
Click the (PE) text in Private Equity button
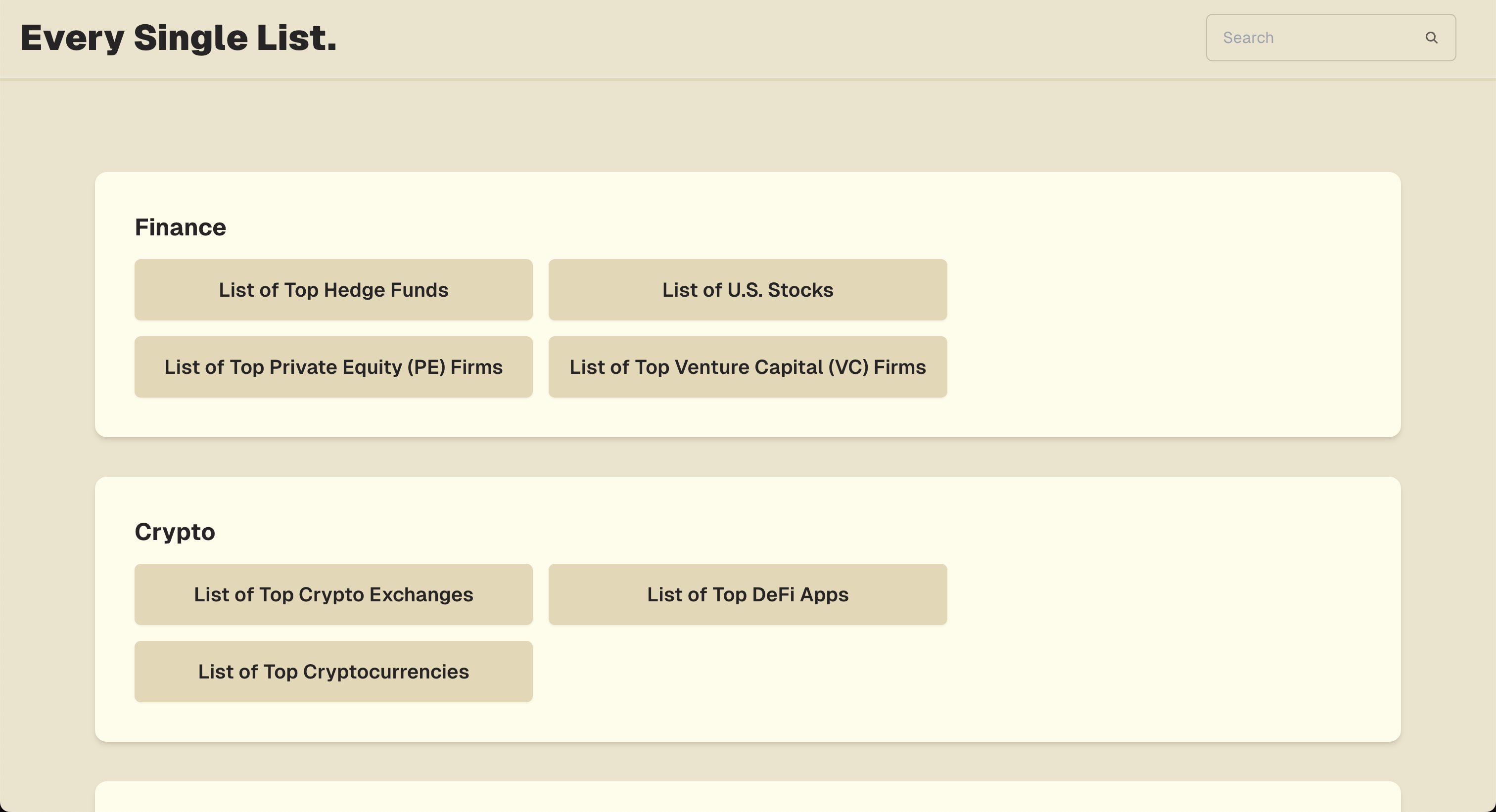tap(426, 367)
